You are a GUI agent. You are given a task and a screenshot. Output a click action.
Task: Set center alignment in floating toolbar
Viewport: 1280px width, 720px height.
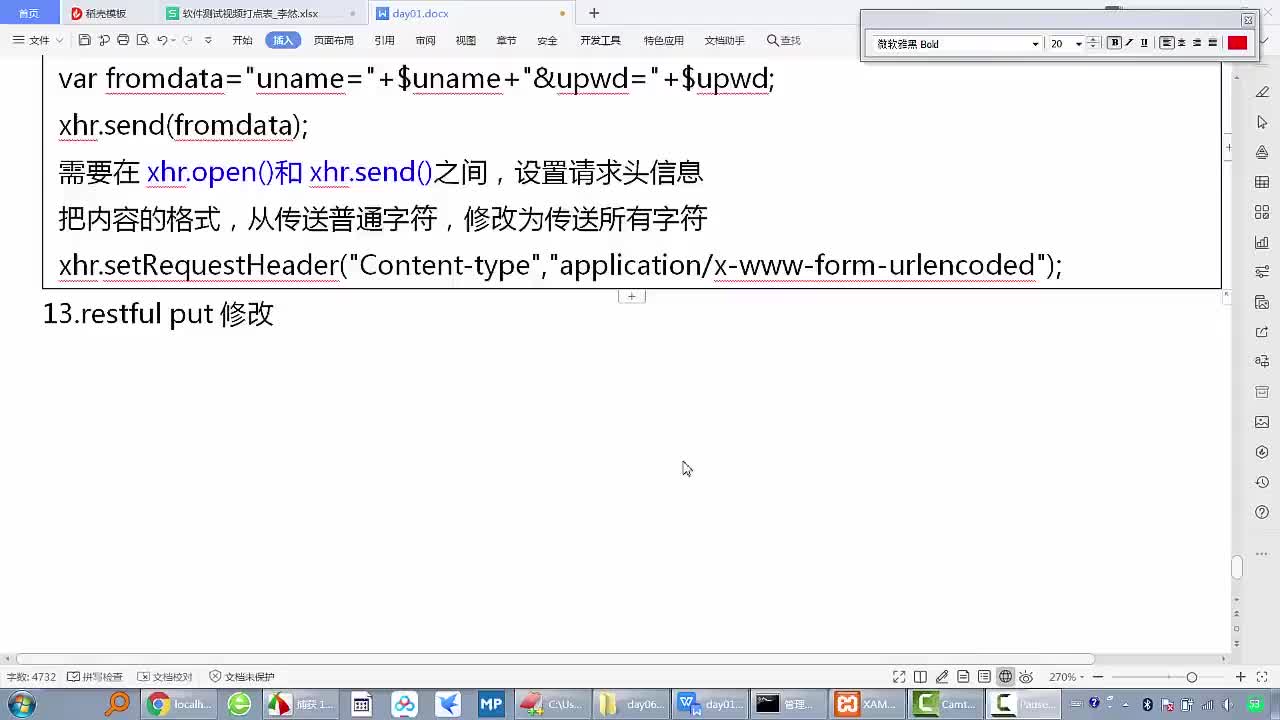click(1182, 43)
